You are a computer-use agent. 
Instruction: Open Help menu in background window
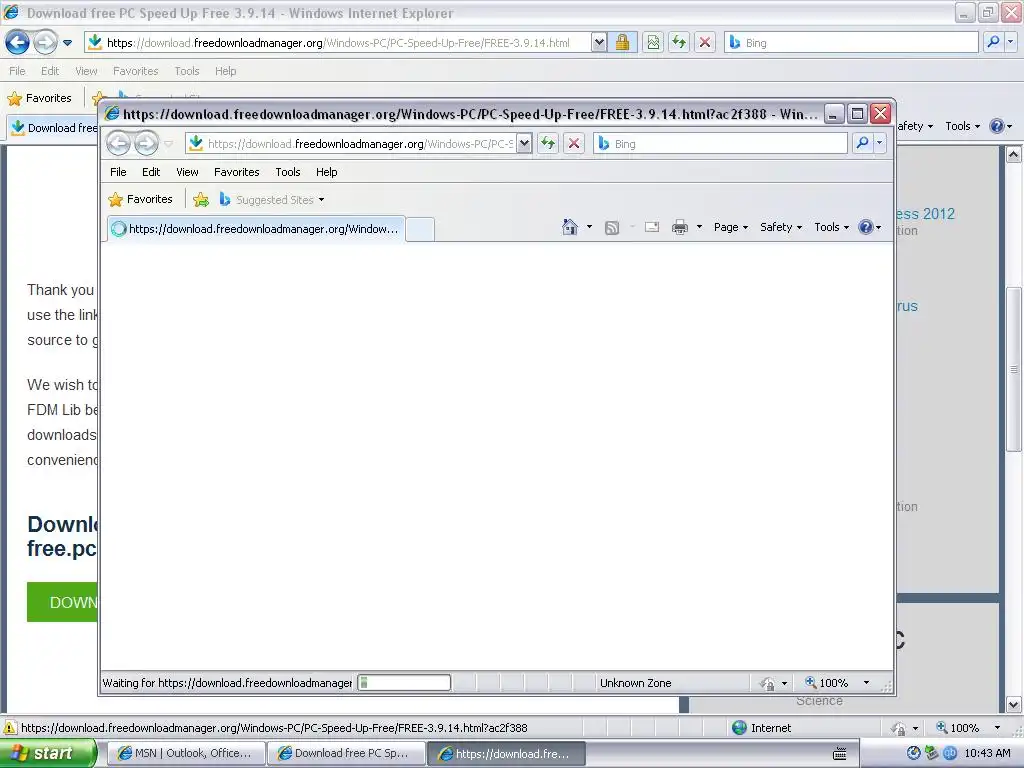[x=225, y=71]
